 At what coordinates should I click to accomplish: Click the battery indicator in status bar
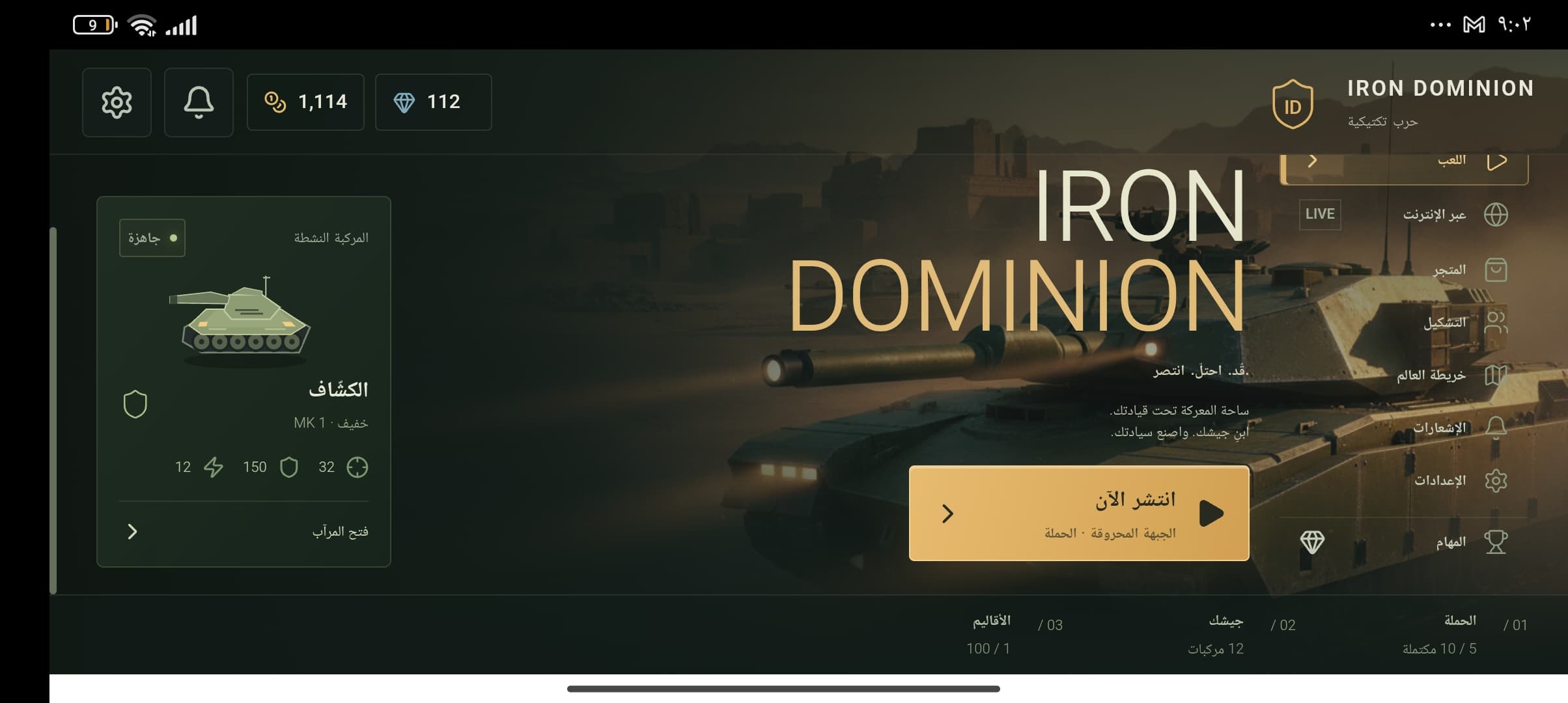click(94, 25)
